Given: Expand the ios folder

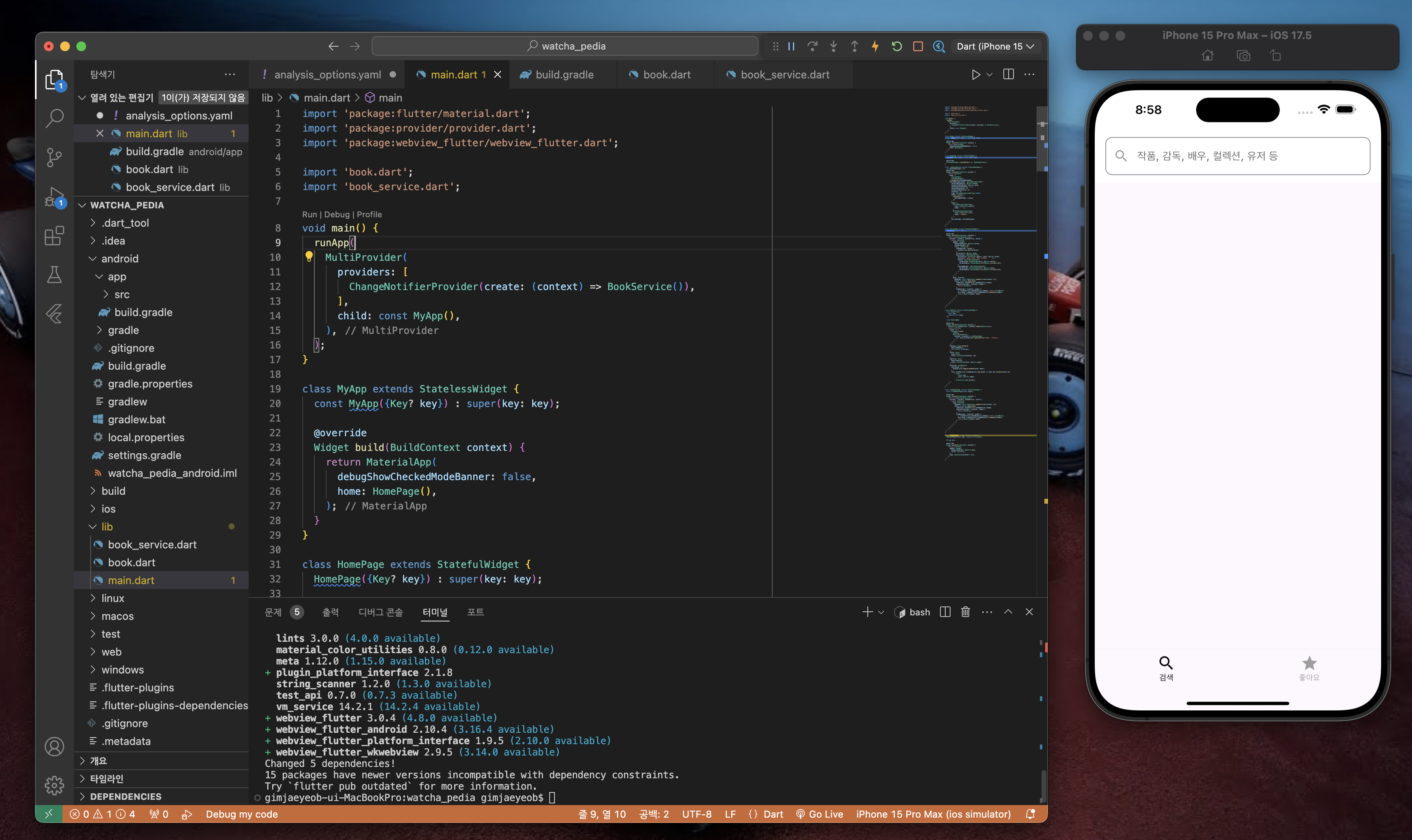Looking at the screenshot, I should tap(162, 509).
